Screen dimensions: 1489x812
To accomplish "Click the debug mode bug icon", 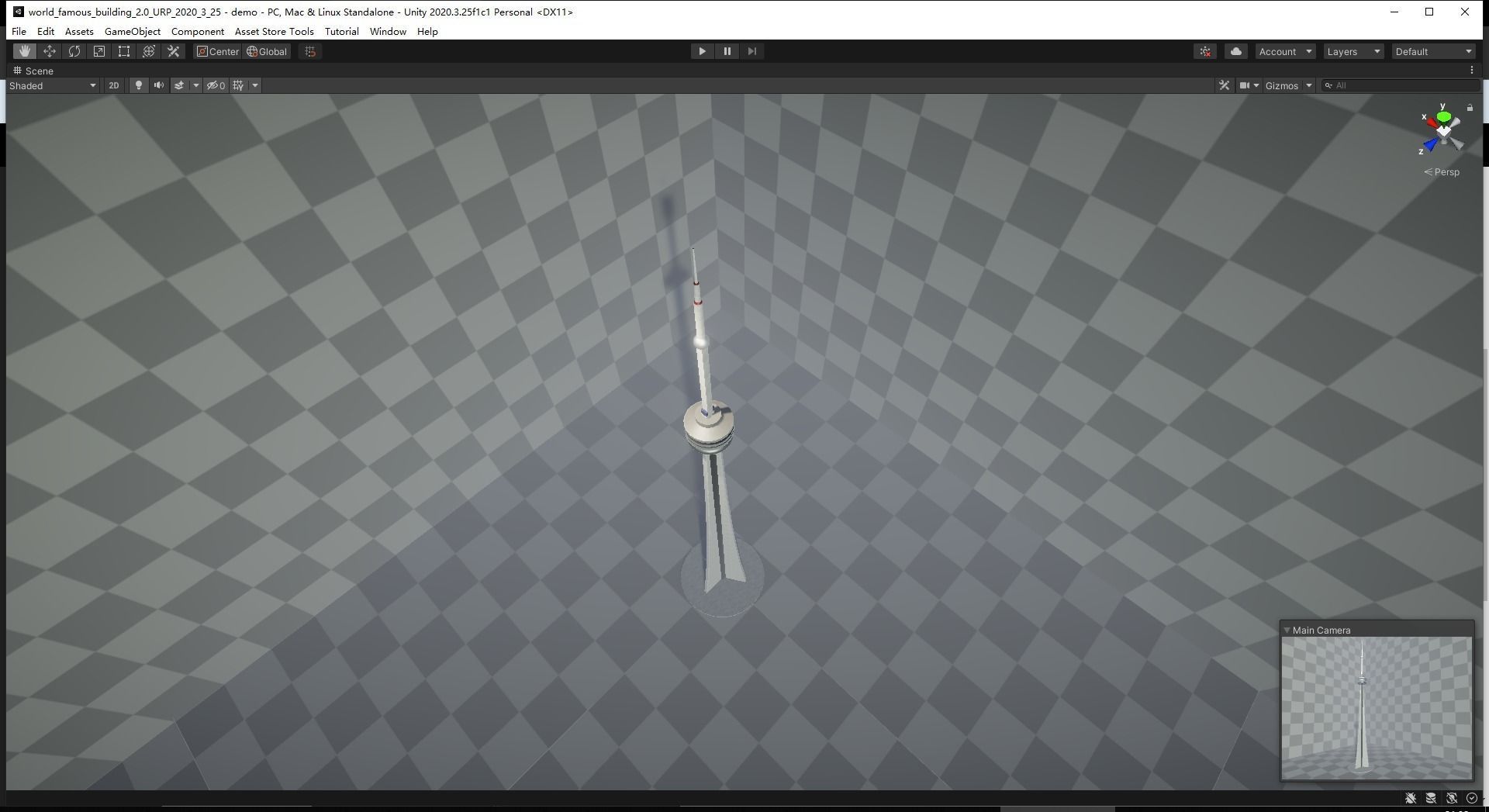I will [x=1411, y=798].
